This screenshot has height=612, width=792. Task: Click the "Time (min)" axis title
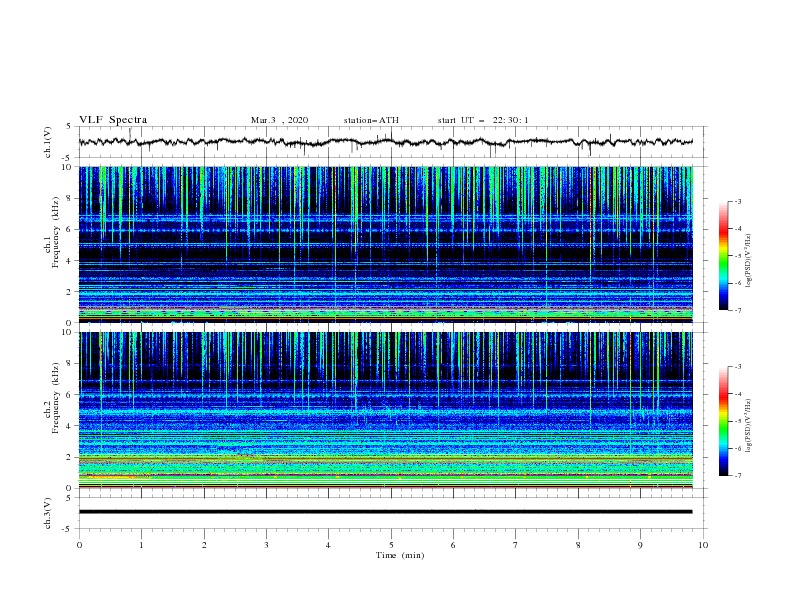400,555
